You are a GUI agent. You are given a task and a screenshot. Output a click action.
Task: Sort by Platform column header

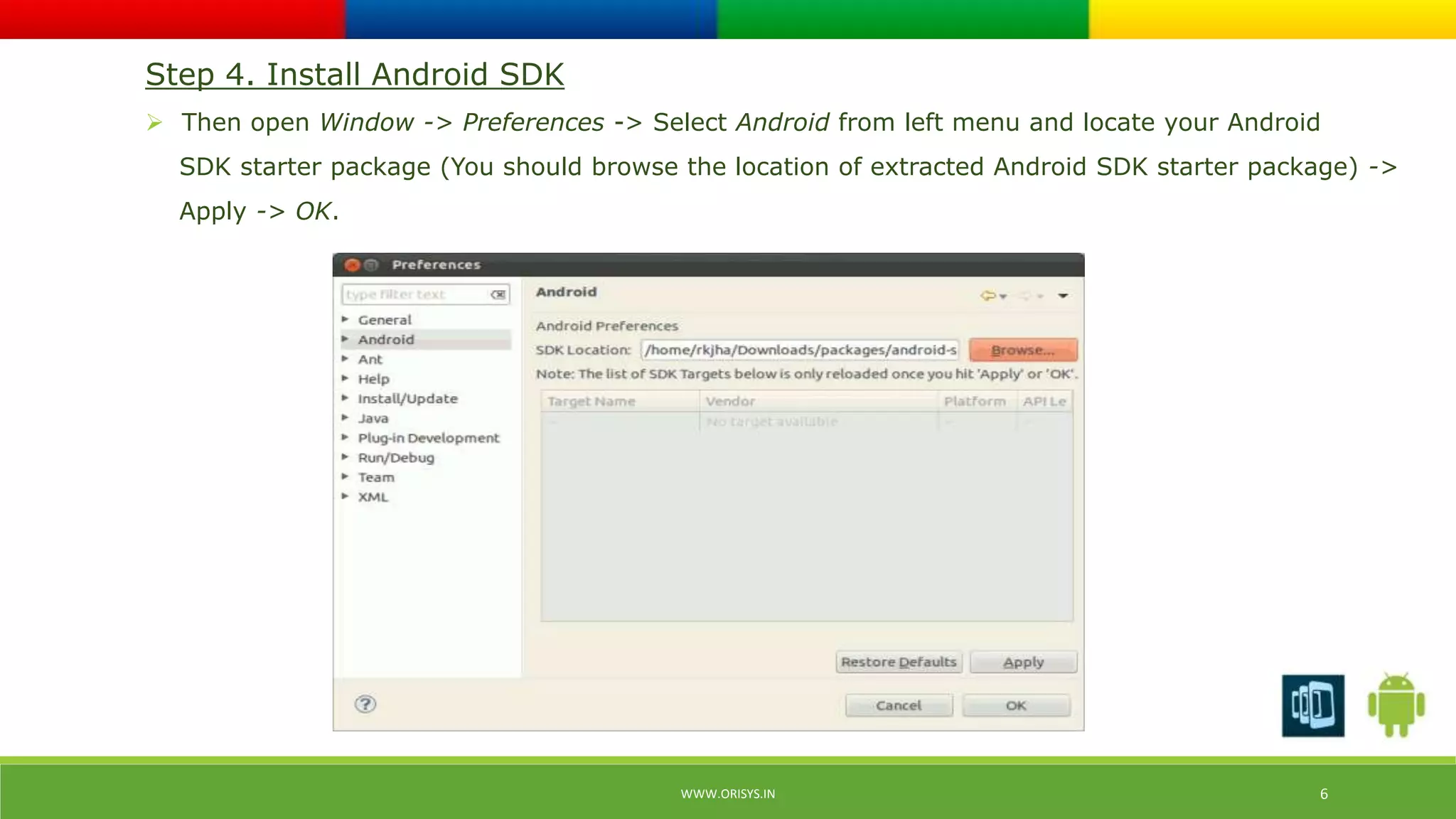pos(977,401)
